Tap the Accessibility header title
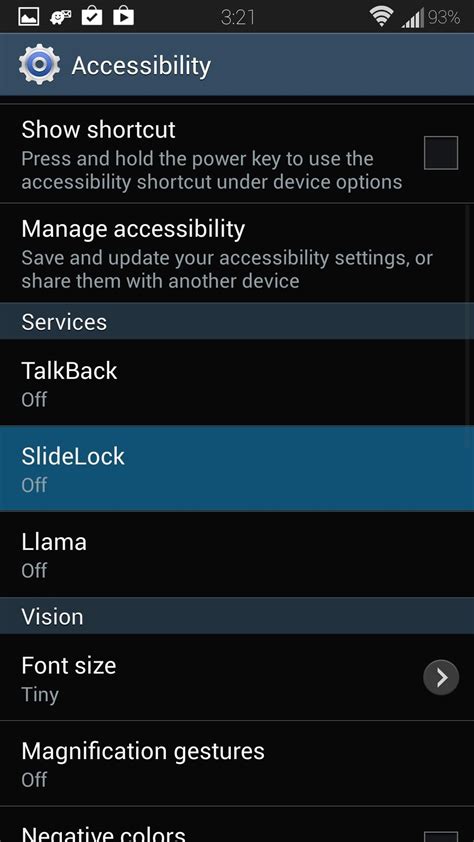 [141, 66]
